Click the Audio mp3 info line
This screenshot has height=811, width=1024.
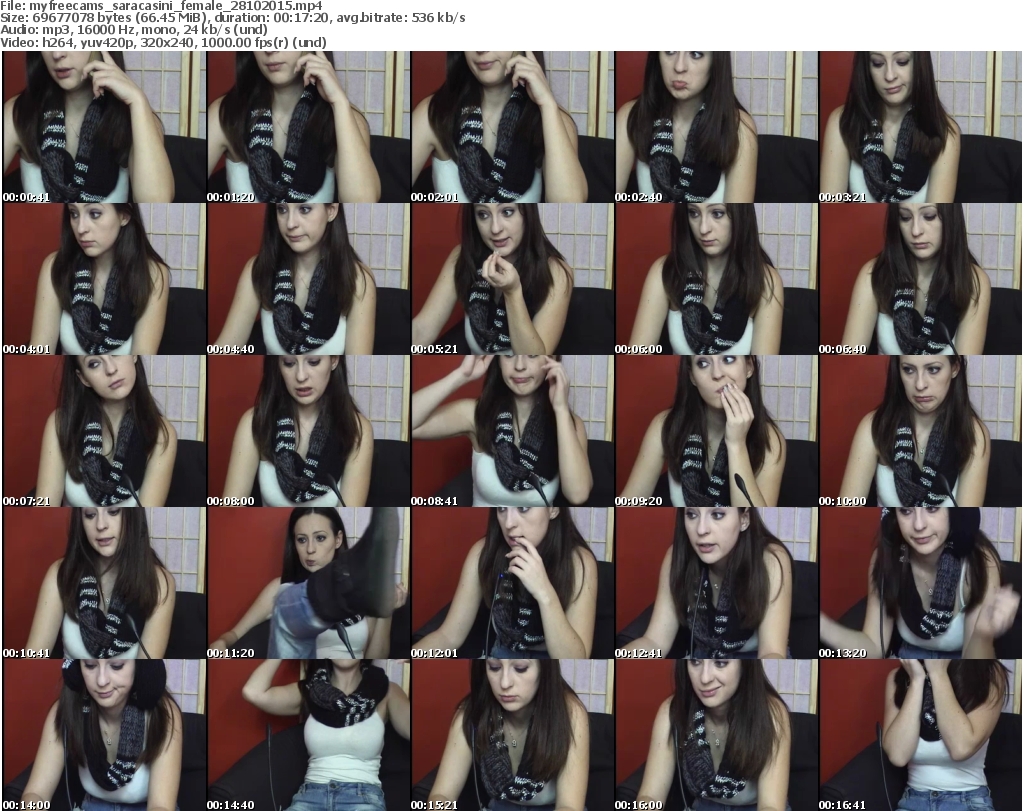click(x=134, y=30)
